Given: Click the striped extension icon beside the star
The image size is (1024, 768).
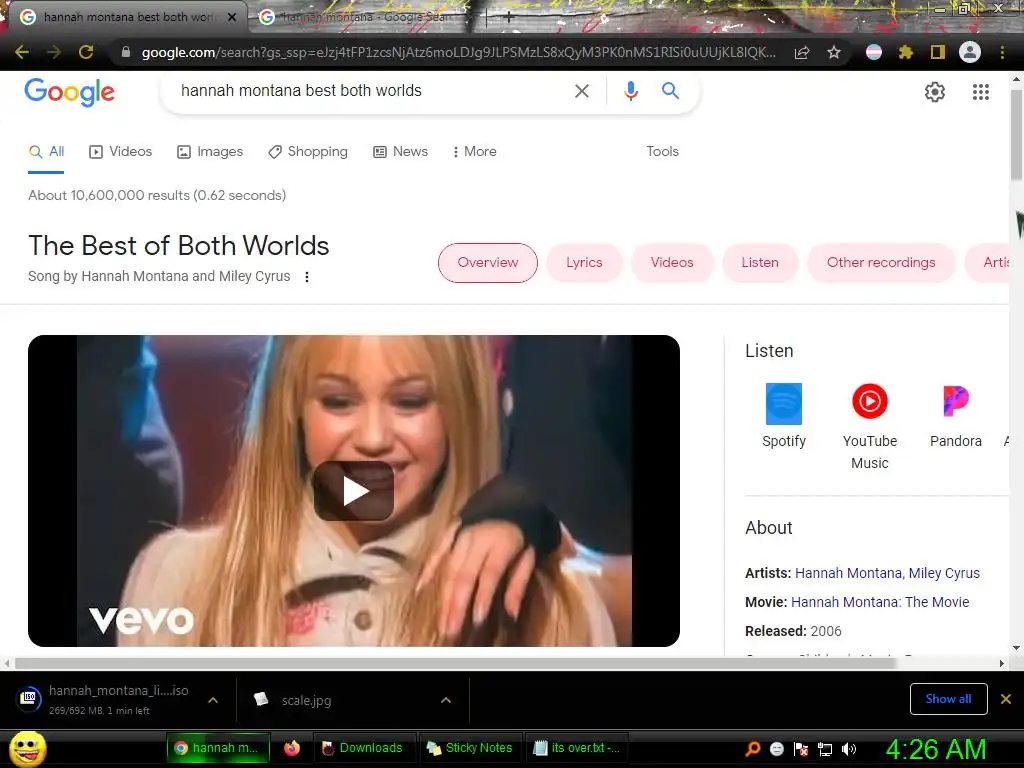Looking at the screenshot, I should click(874, 52).
